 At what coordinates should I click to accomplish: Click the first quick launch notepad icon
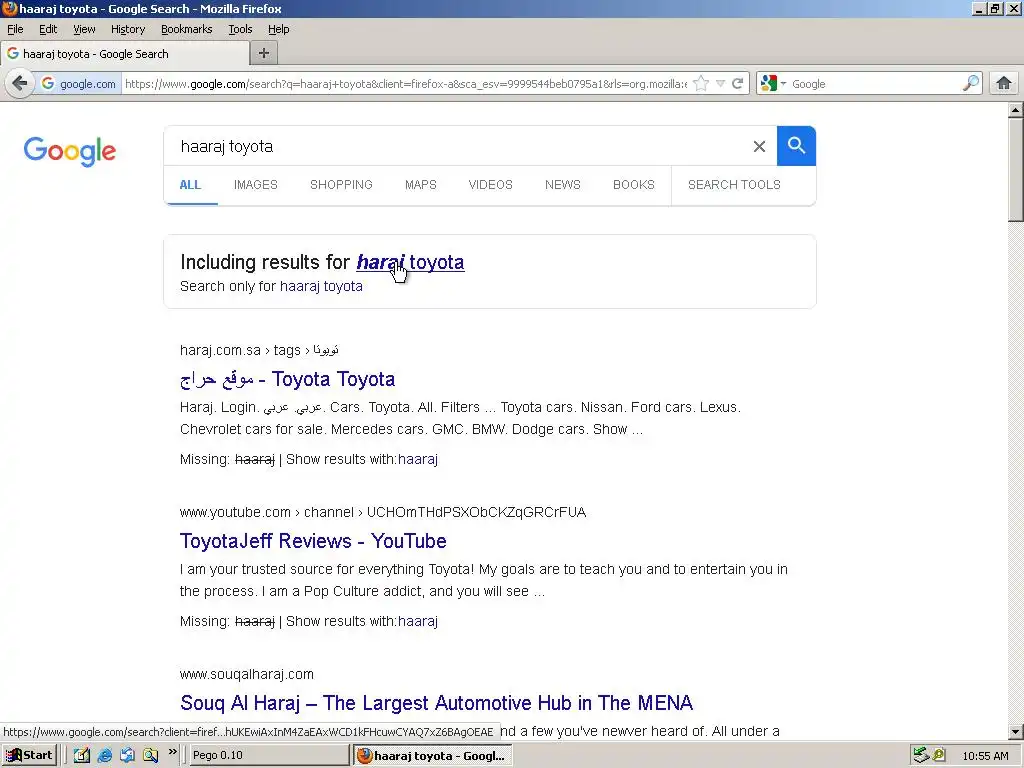point(82,756)
